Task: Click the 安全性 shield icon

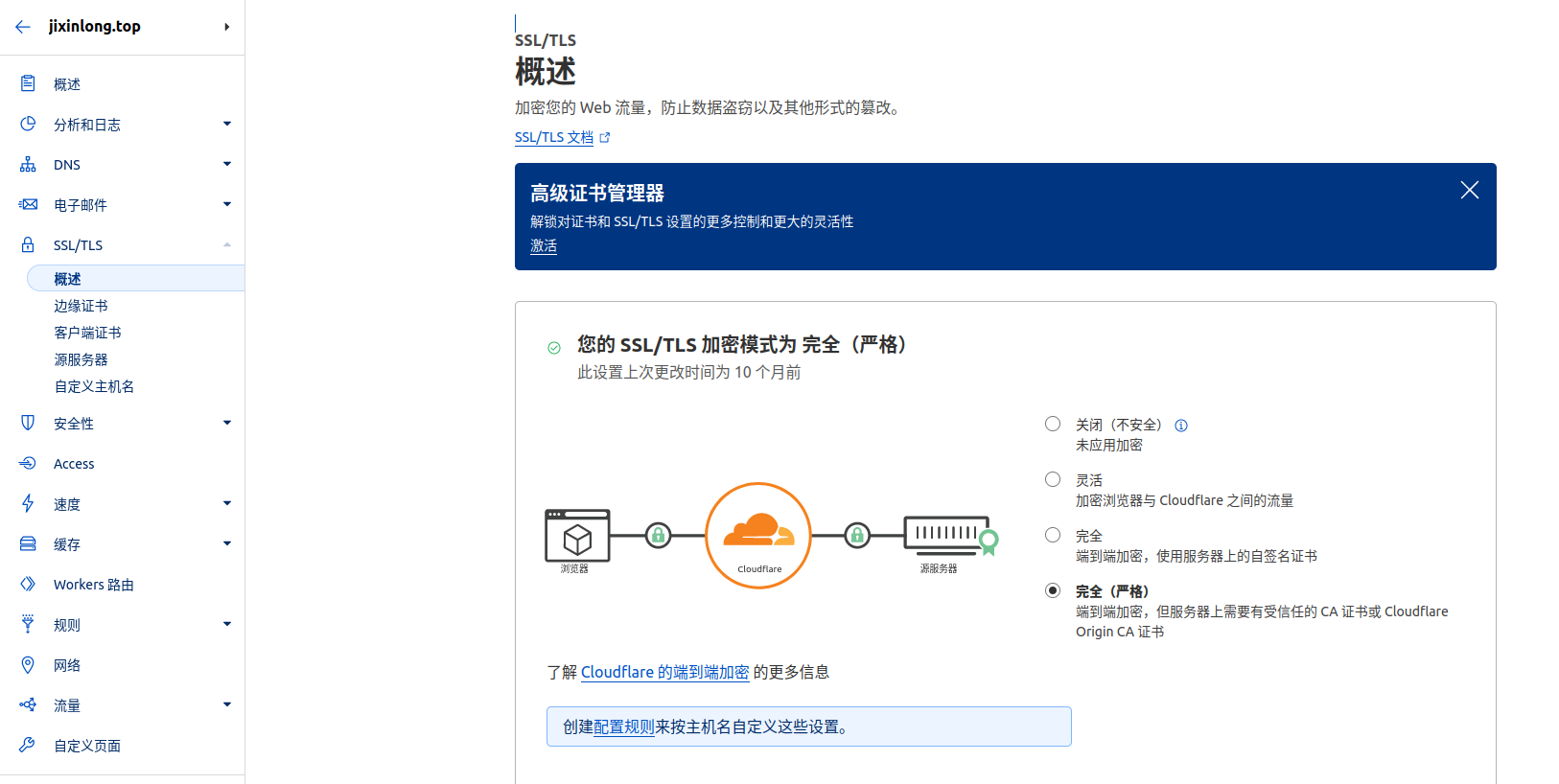Action: (28, 423)
